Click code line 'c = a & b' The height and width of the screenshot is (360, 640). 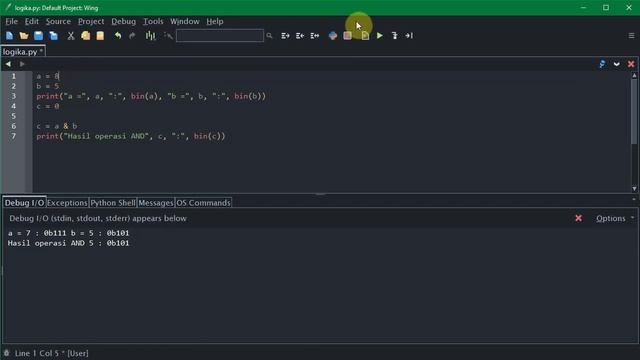57,126
